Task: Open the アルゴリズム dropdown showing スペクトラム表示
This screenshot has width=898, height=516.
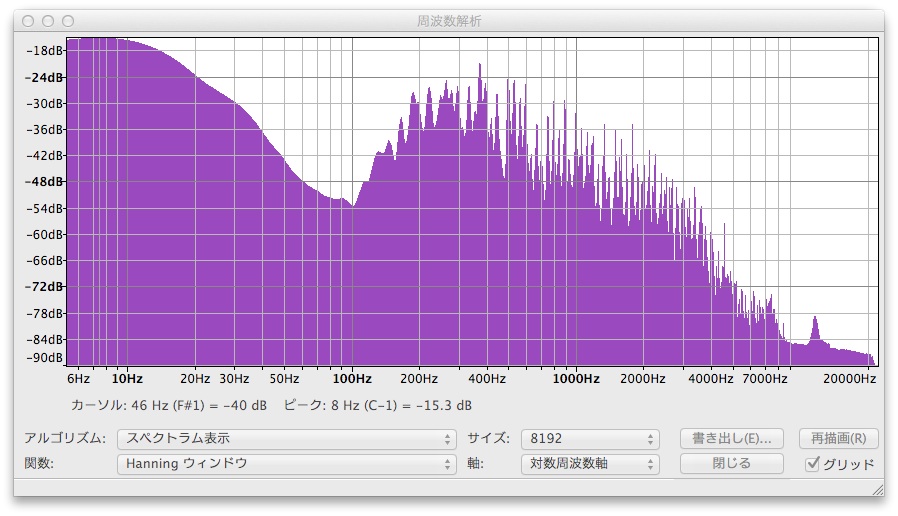Action: point(286,439)
